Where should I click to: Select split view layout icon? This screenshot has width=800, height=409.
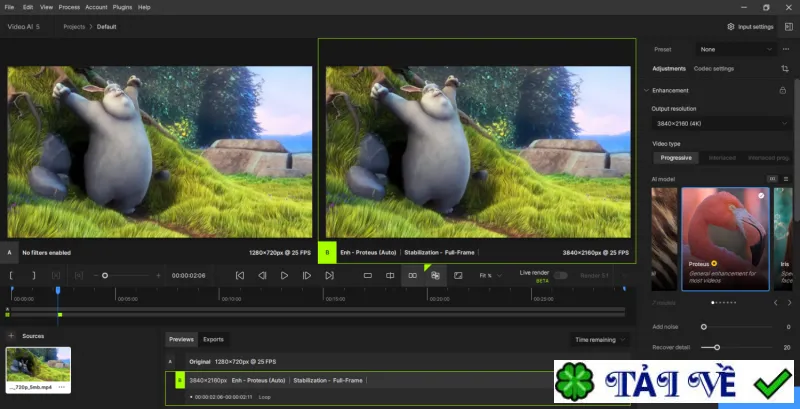(390, 275)
